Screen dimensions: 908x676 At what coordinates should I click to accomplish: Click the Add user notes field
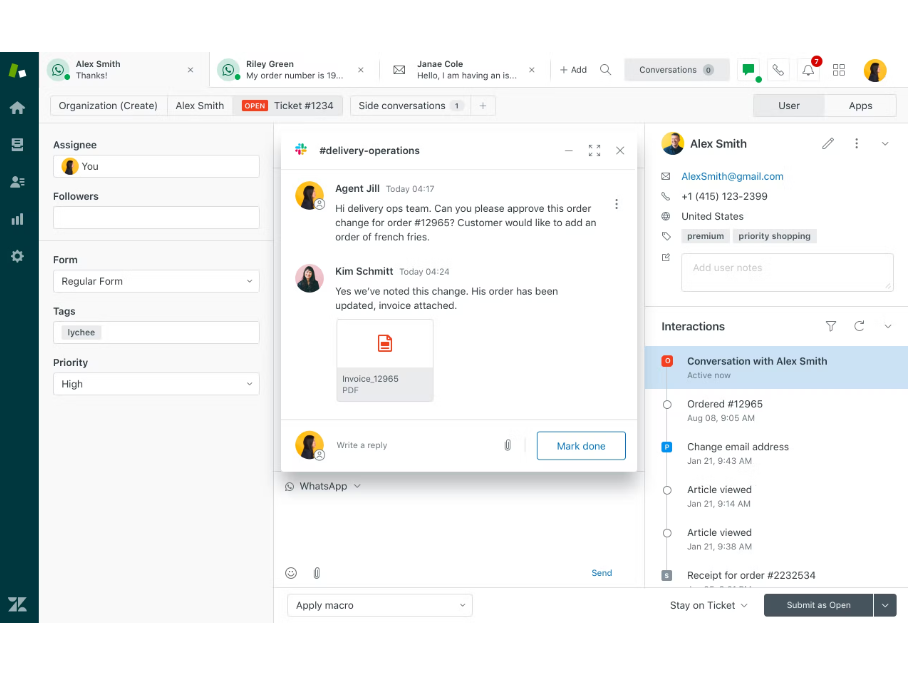787,272
